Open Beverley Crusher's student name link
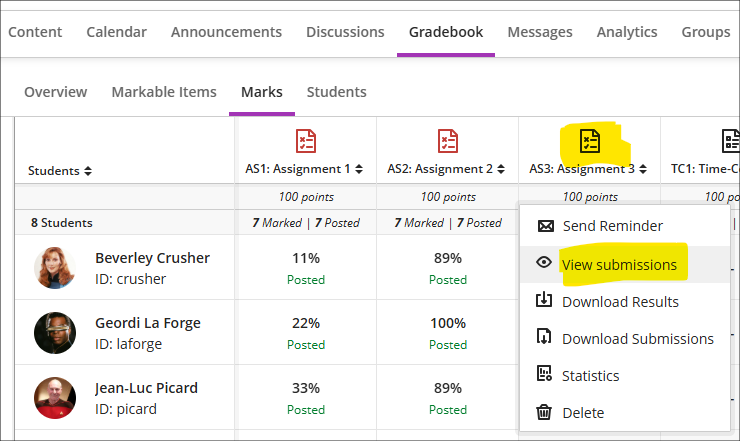 (x=152, y=258)
